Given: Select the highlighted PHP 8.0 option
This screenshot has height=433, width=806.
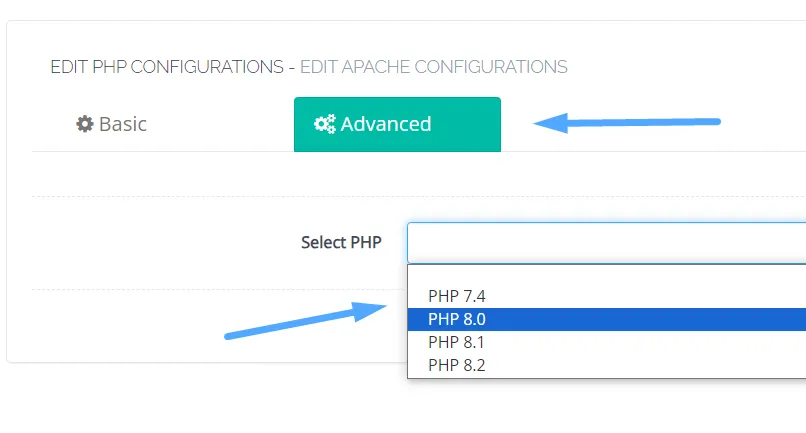Looking at the screenshot, I should [x=457, y=319].
